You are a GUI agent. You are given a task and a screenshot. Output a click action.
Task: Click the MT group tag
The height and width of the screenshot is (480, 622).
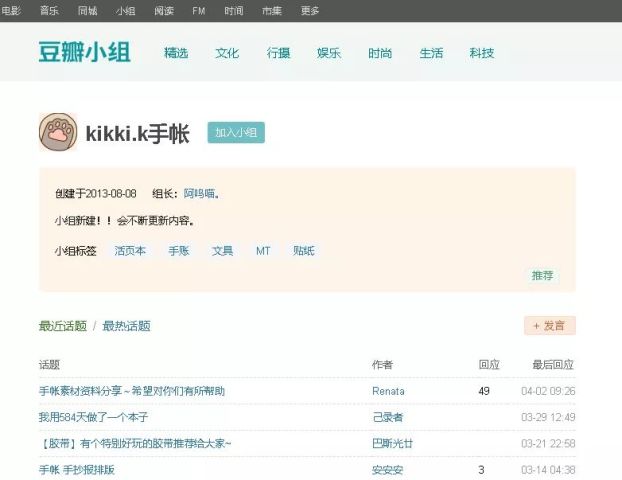[x=263, y=251]
